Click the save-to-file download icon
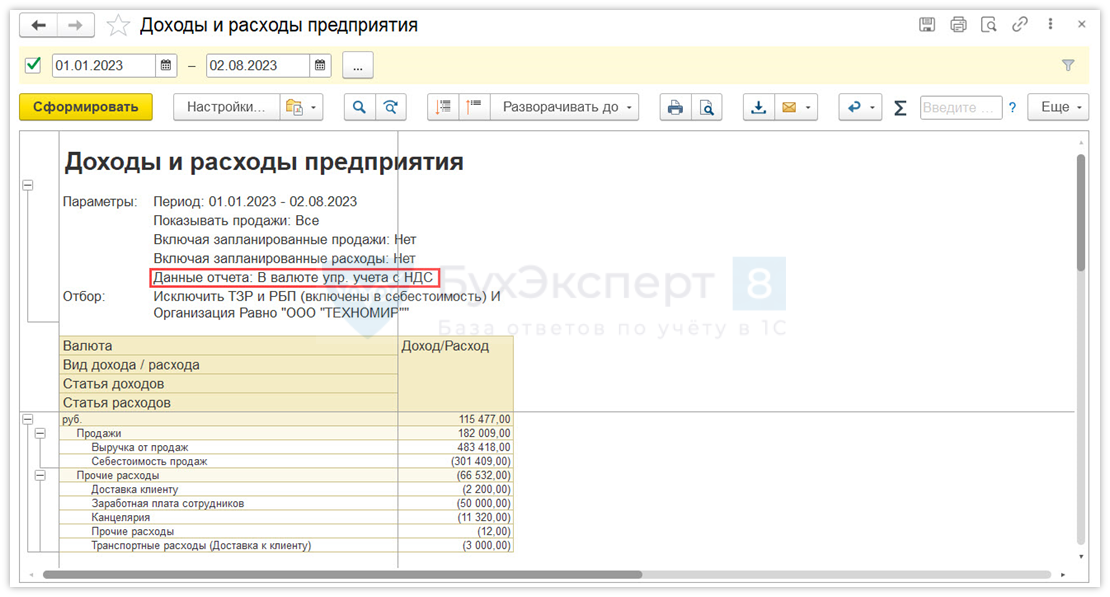Image resolution: width=1110 pixels, height=597 pixels. tap(758, 107)
